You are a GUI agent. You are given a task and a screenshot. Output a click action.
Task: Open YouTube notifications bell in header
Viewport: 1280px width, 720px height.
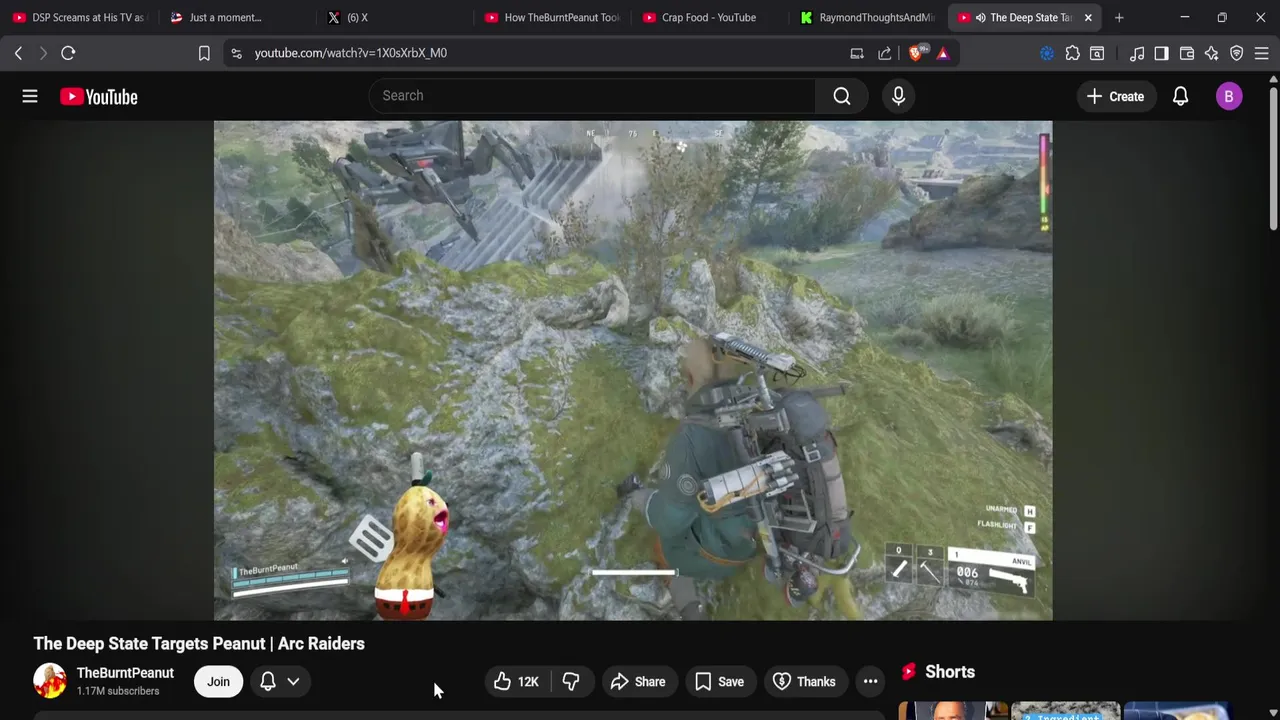1180,96
